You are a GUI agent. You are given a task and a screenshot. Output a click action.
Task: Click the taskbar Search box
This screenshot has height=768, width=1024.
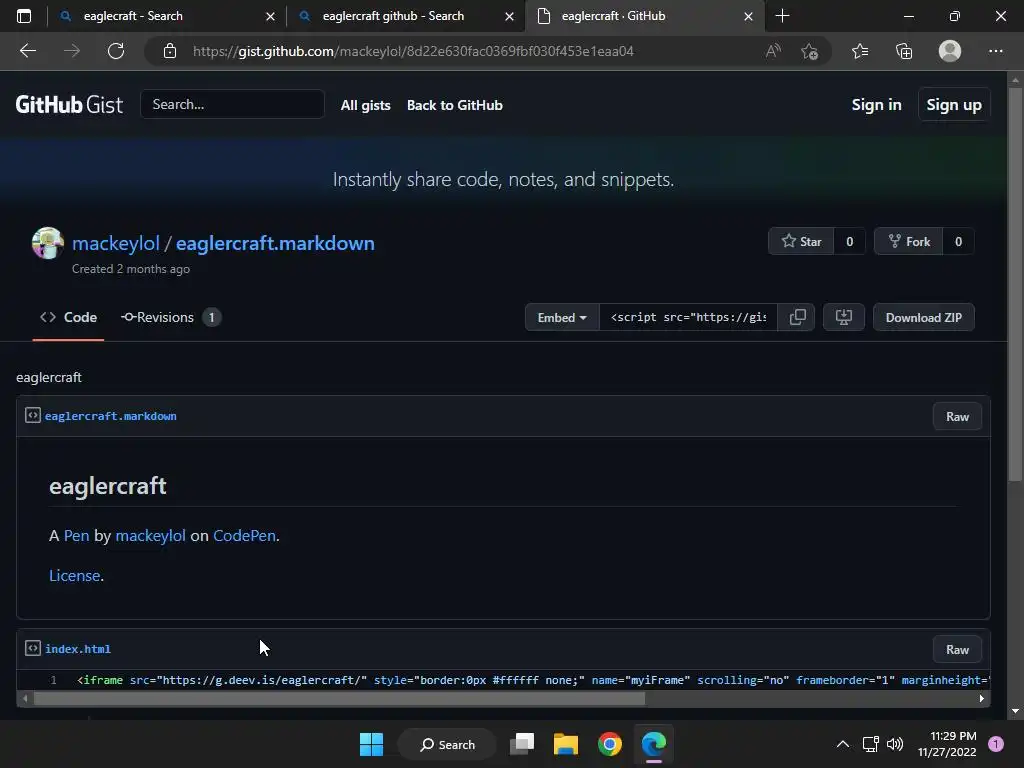(447, 744)
